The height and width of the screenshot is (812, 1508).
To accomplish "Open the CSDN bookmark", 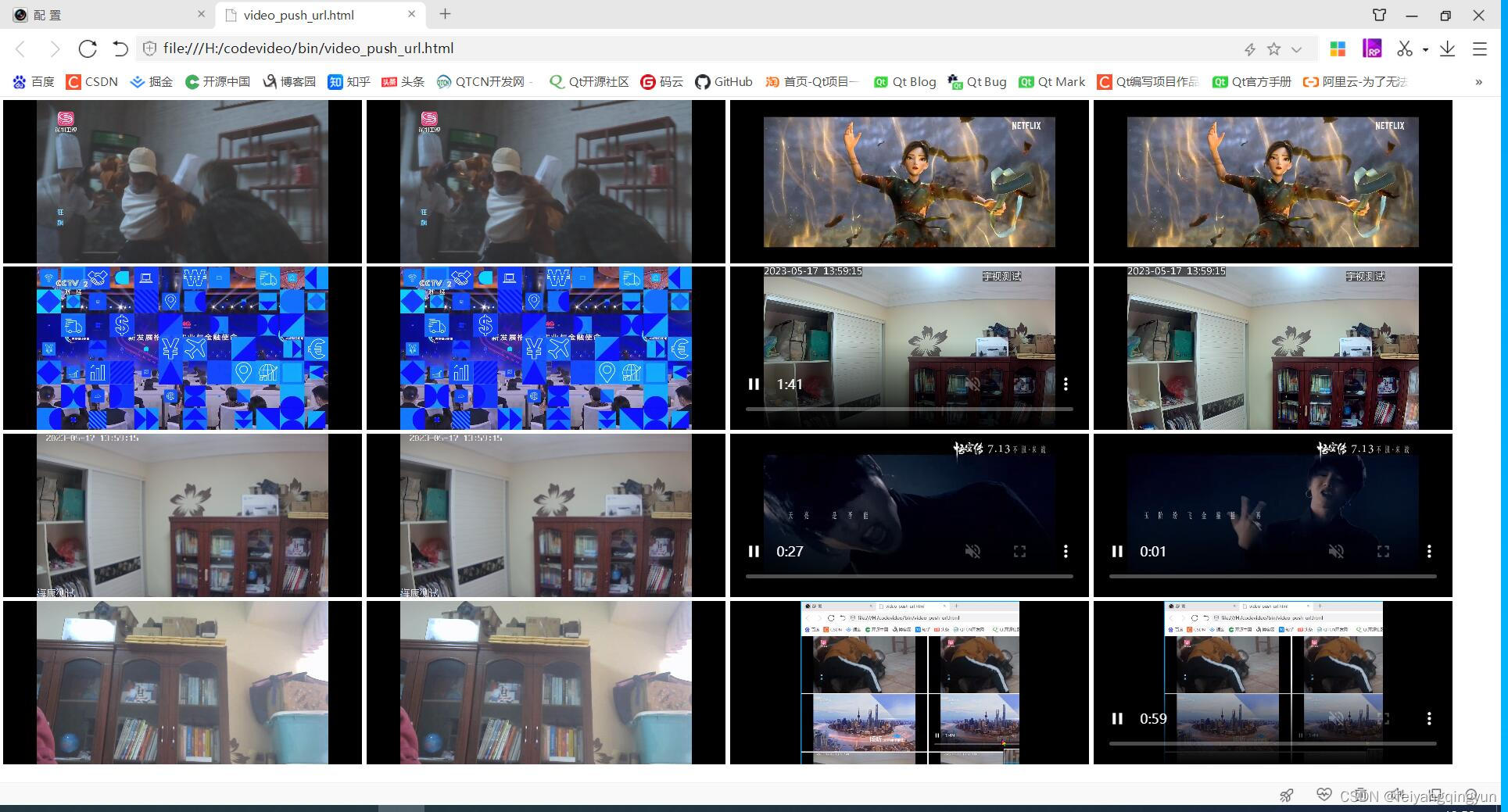I will pos(92,81).
